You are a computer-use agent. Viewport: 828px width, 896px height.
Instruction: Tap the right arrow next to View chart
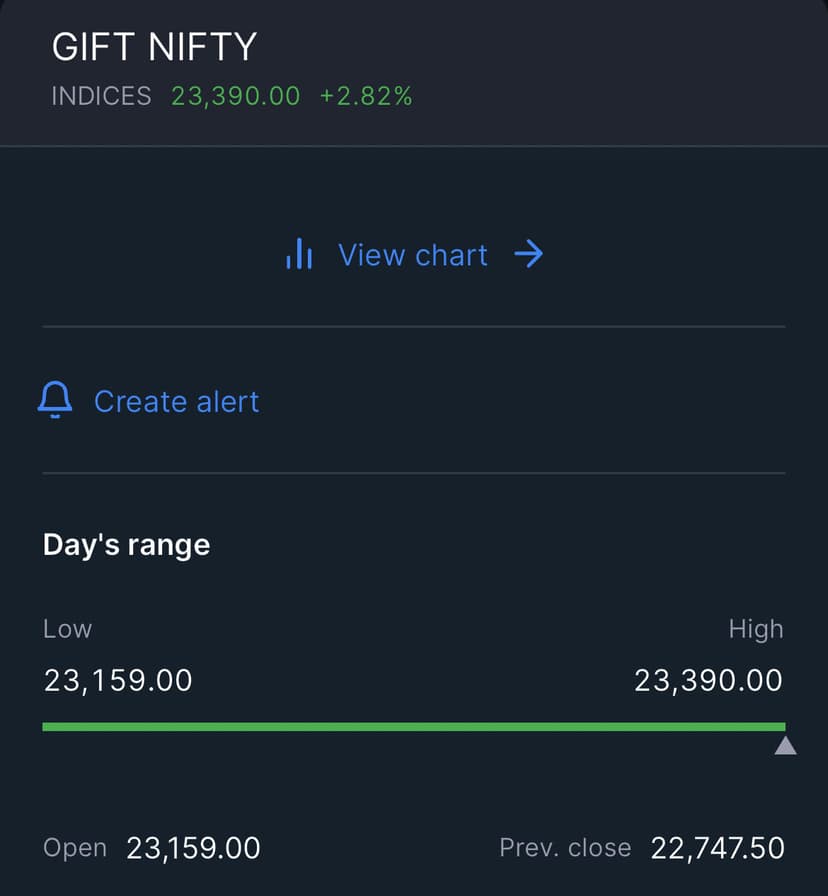[528, 255]
